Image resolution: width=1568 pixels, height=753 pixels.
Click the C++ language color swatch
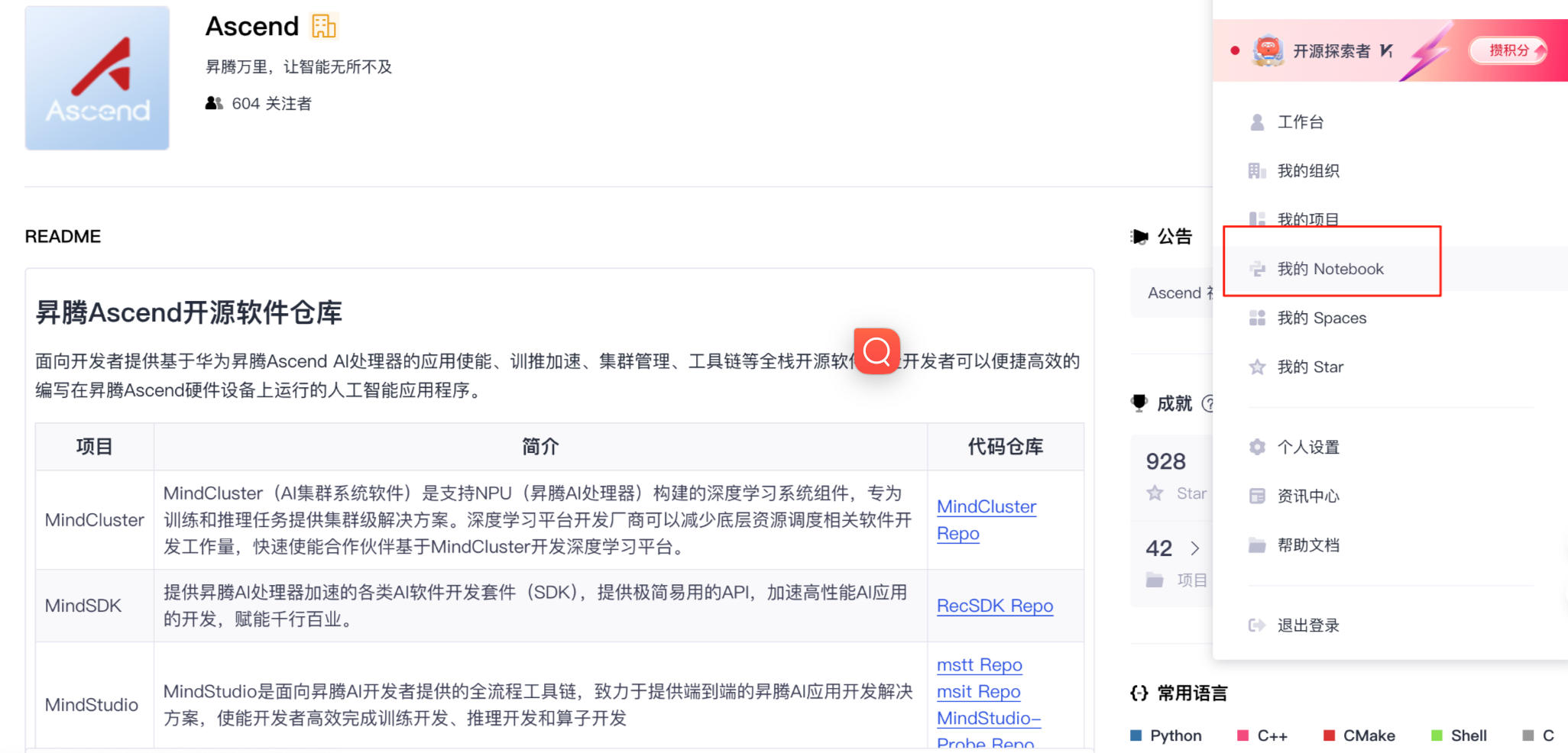[1243, 735]
